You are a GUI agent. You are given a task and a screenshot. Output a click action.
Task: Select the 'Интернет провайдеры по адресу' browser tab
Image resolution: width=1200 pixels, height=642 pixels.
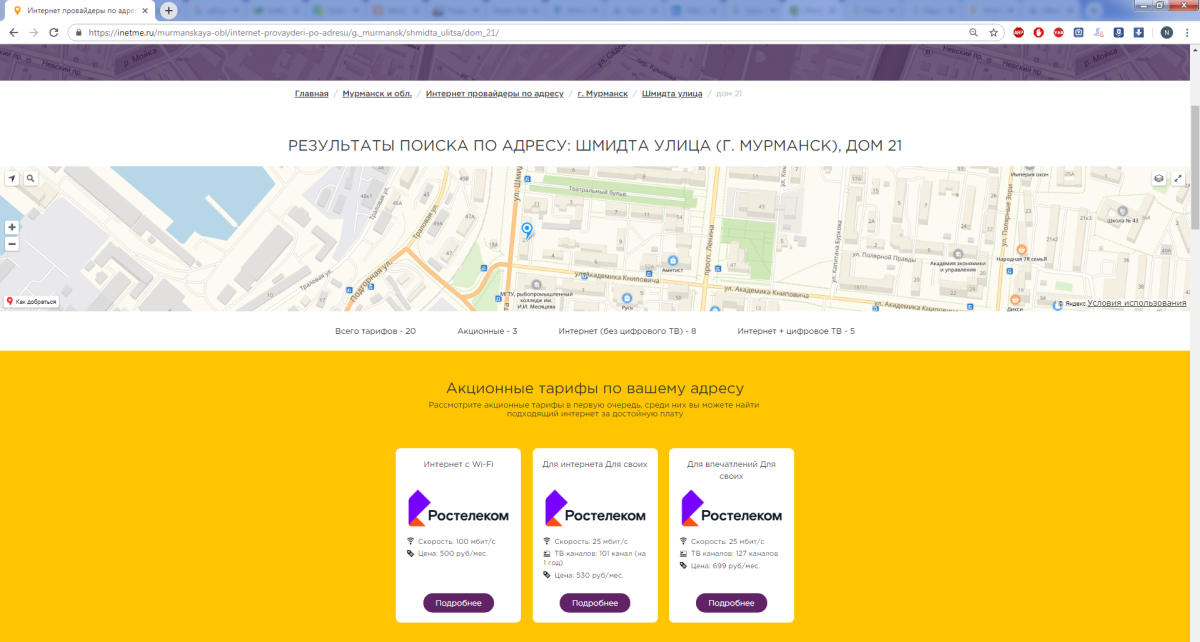(x=80, y=10)
